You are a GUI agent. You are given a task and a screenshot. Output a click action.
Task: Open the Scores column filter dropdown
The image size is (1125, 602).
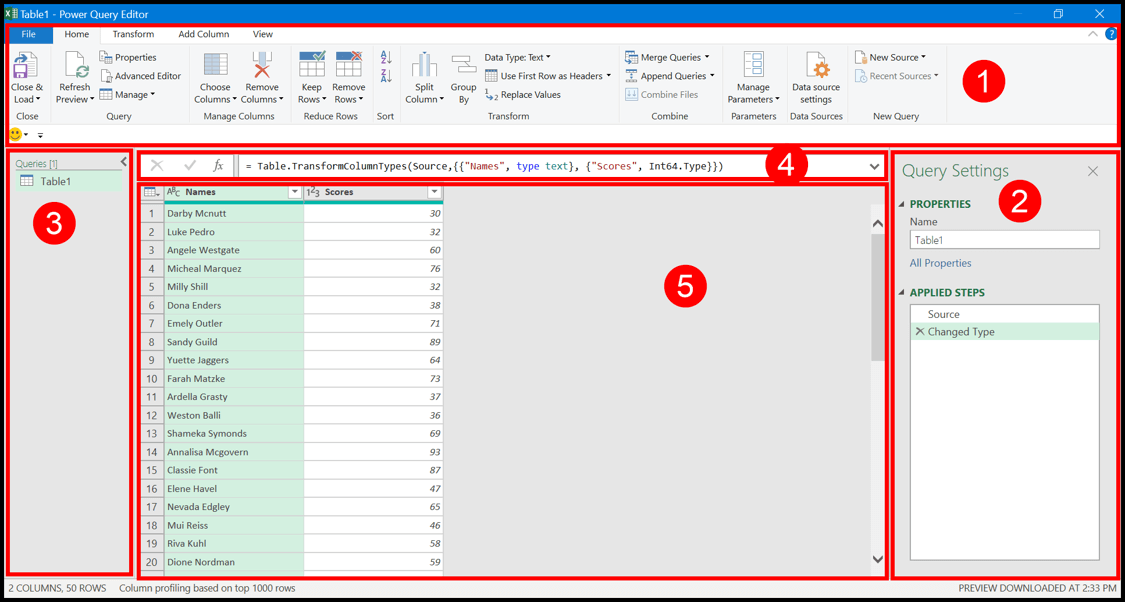click(434, 191)
